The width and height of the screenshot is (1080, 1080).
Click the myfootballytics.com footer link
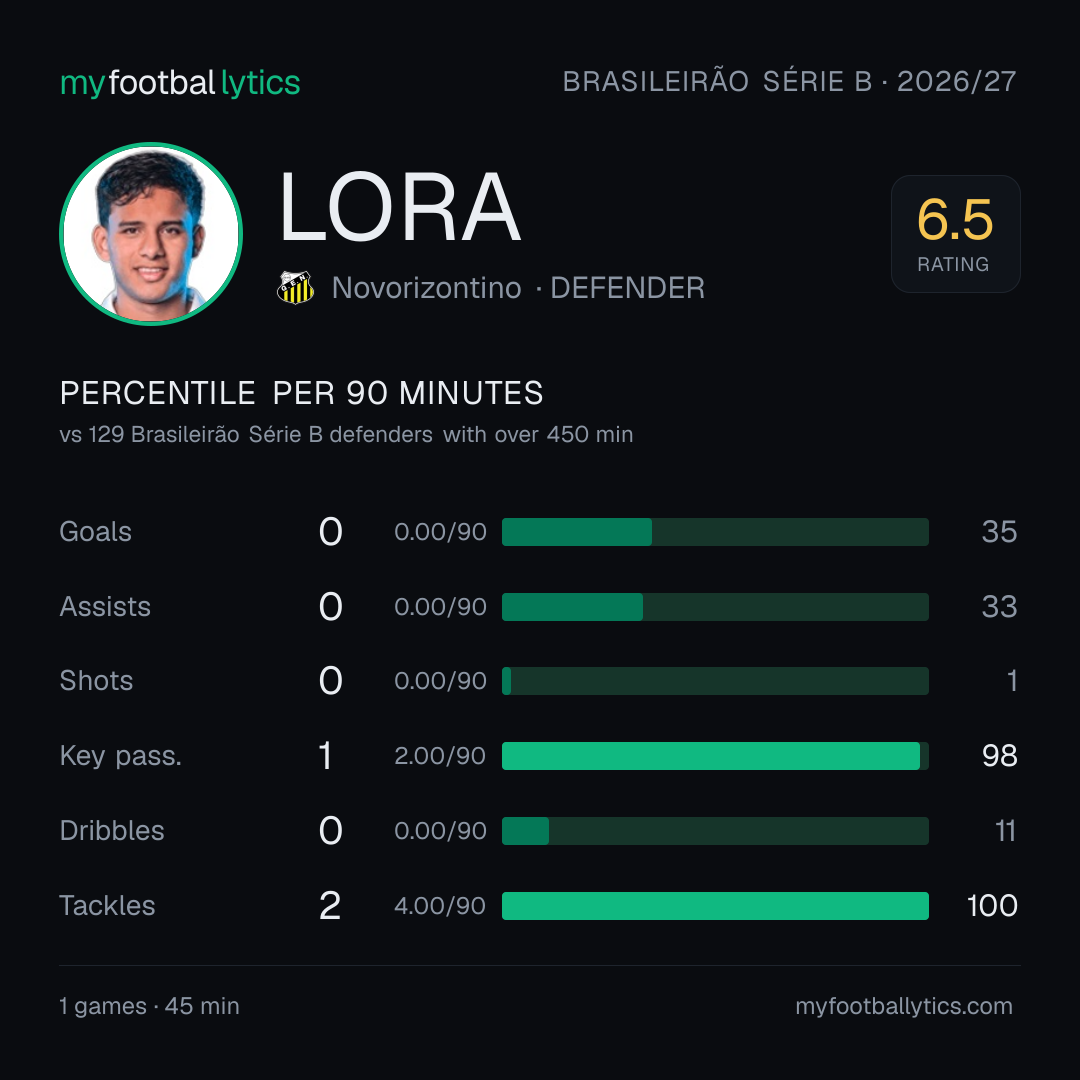[904, 1006]
